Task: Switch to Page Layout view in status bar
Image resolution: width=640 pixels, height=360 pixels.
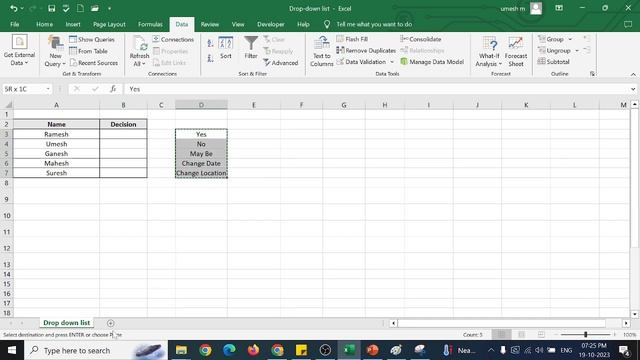Action: coord(521,335)
